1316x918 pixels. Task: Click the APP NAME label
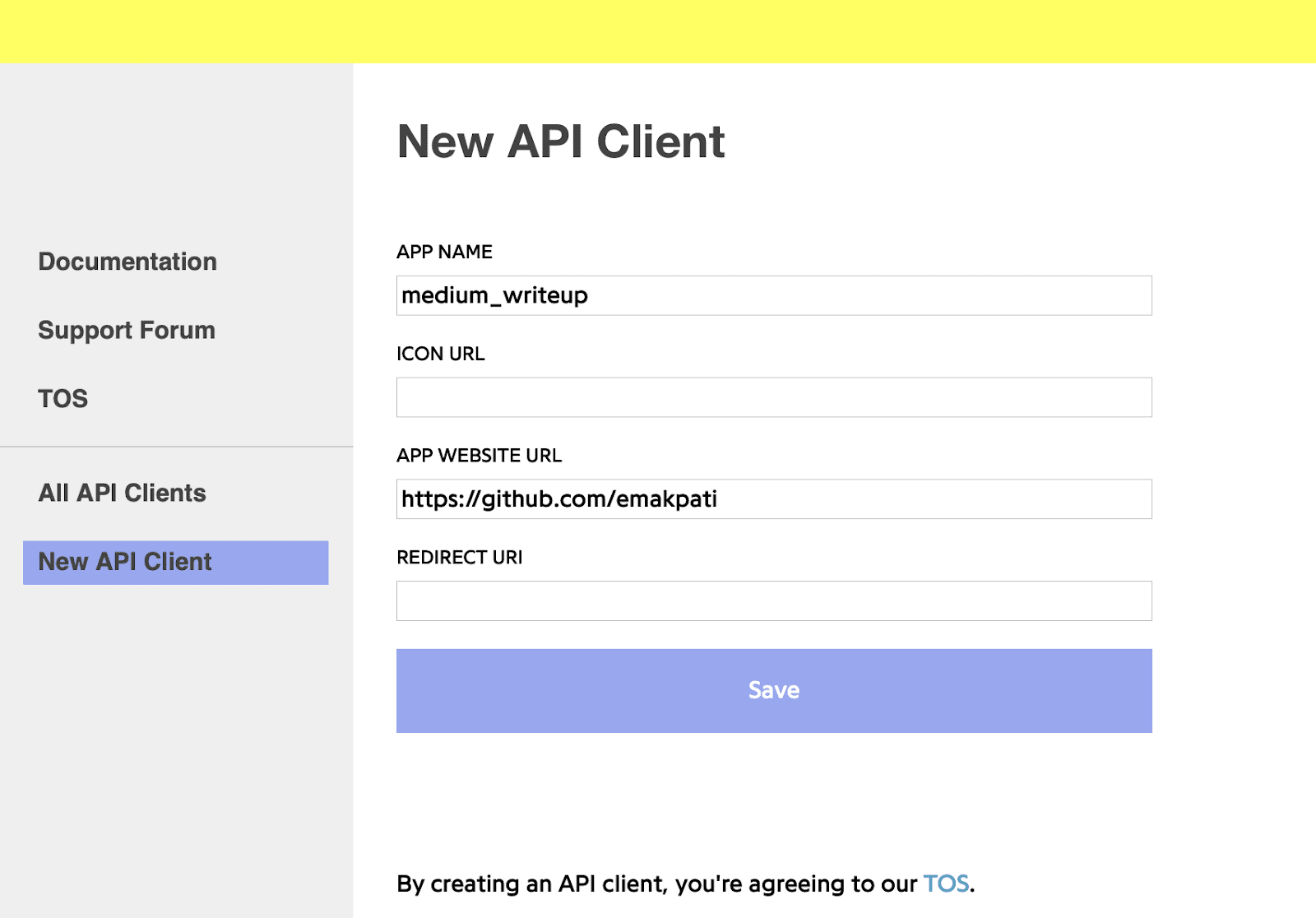click(444, 252)
